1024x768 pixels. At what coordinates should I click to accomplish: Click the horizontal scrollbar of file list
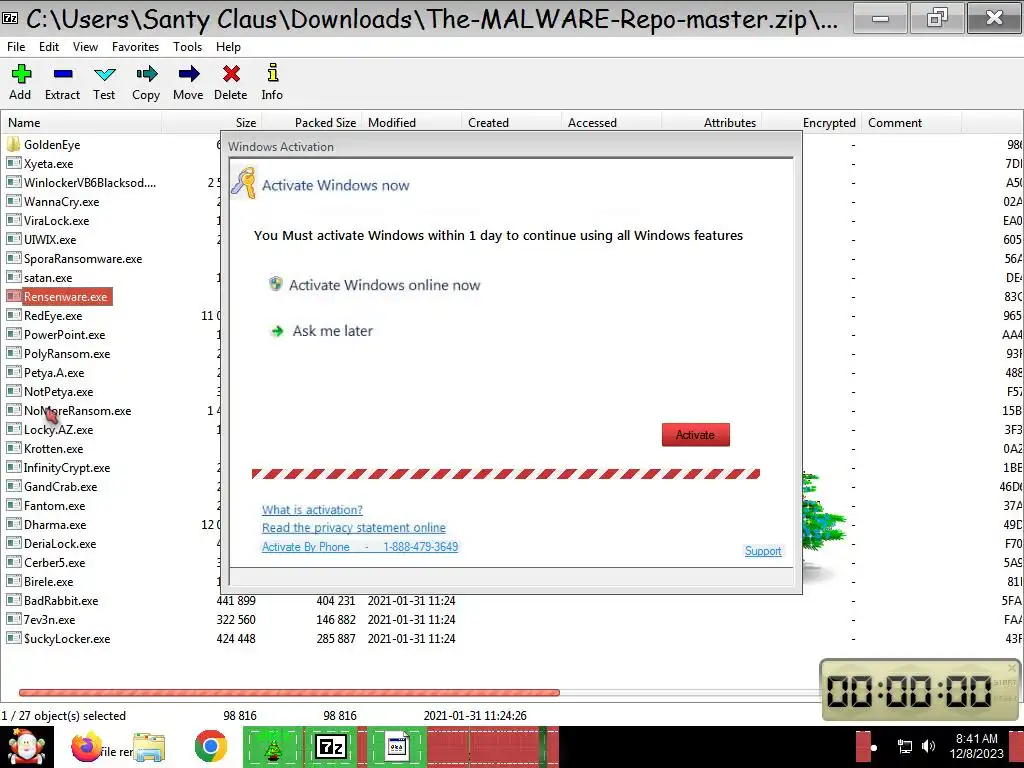289,692
